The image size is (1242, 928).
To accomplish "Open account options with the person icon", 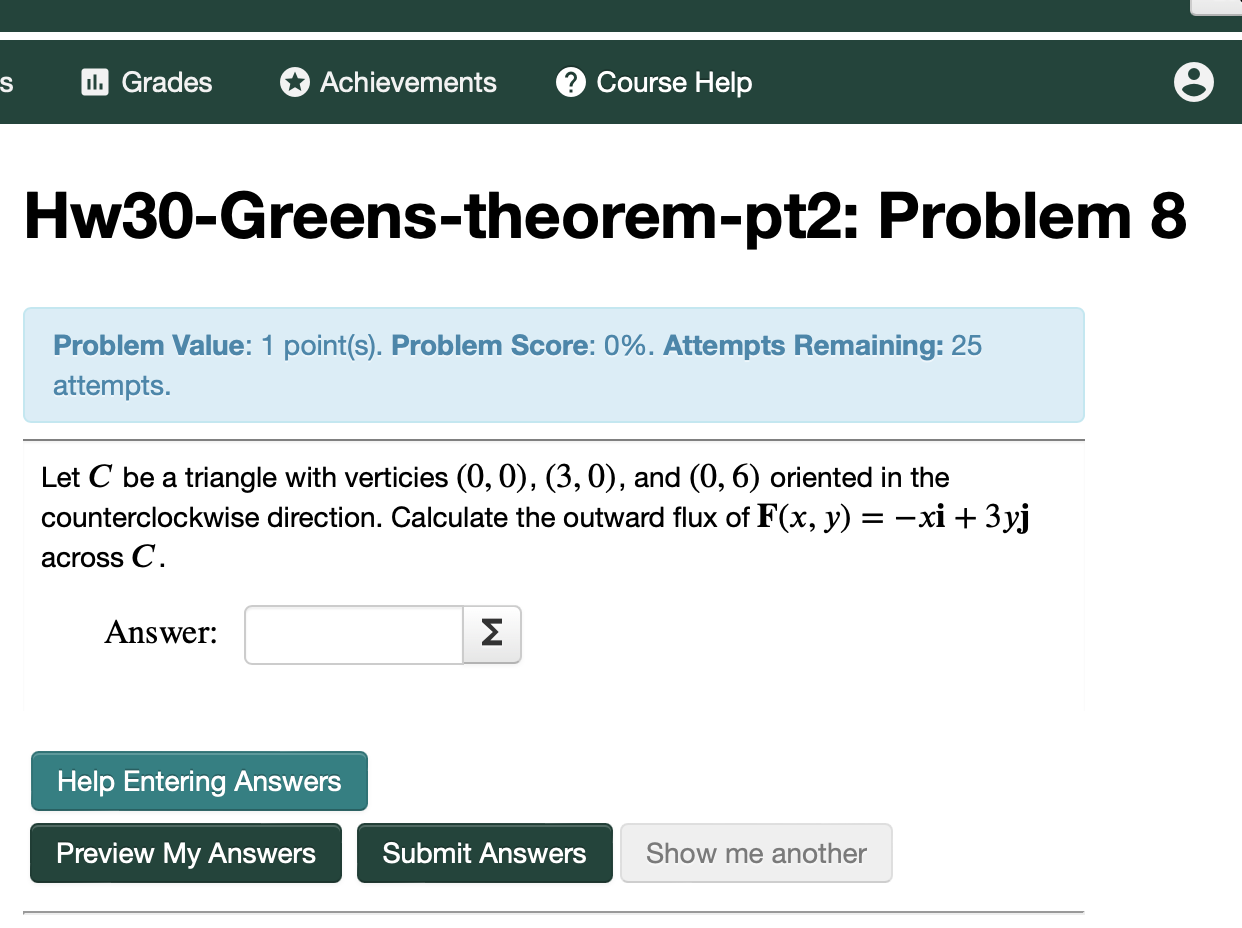I will [1194, 83].
